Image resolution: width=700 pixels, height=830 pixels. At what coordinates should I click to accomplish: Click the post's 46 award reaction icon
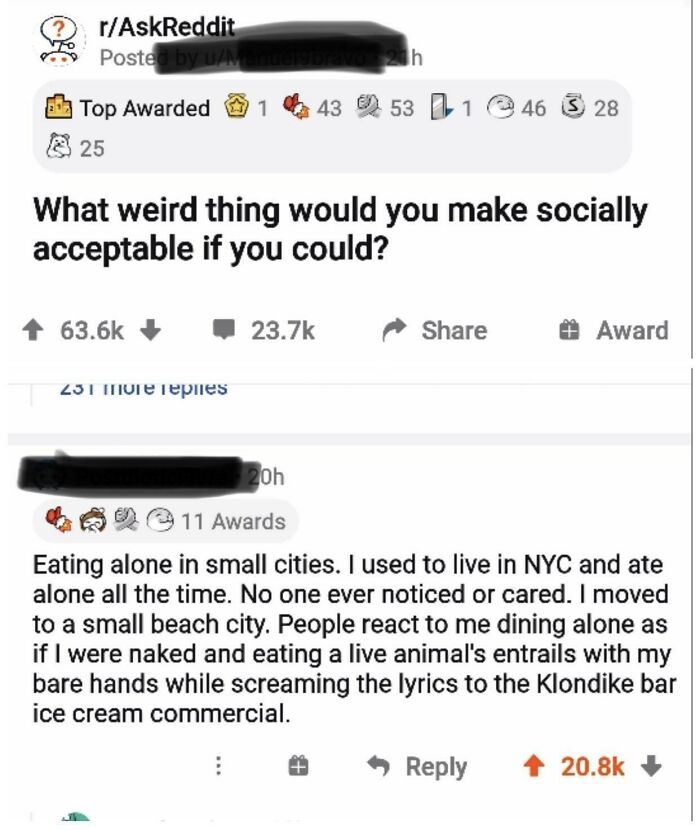(503, 108)
